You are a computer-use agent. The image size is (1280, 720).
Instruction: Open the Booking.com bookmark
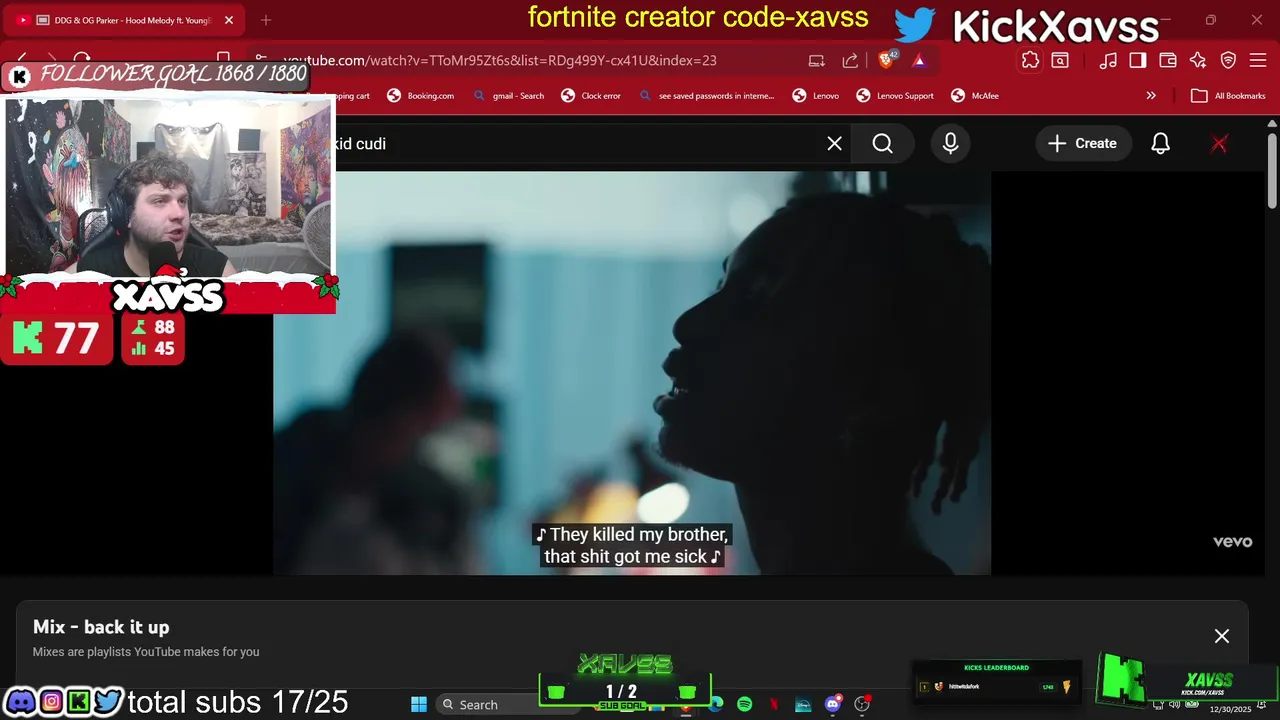[x=421, y=96]
